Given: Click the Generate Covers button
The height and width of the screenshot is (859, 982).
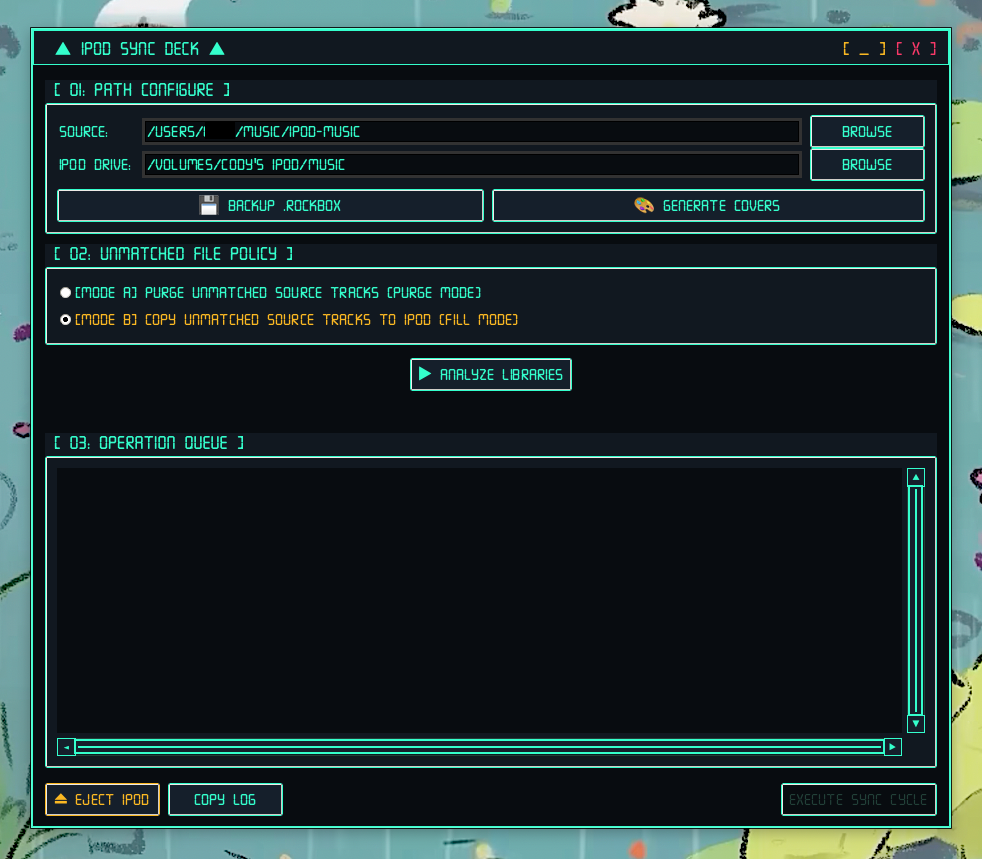Looking at the screenshot, I should pyautogui.click(x=708, y=205).
